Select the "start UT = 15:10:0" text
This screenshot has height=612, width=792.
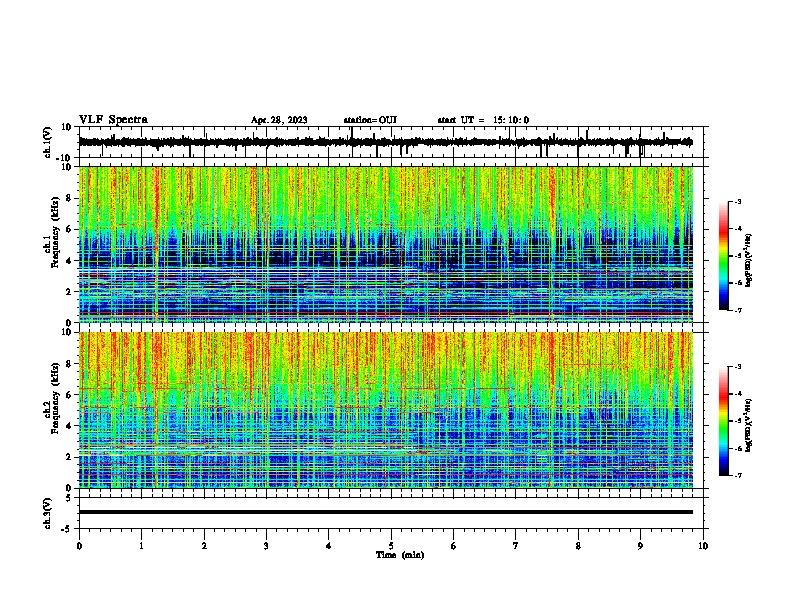click(x=483, y=120)
